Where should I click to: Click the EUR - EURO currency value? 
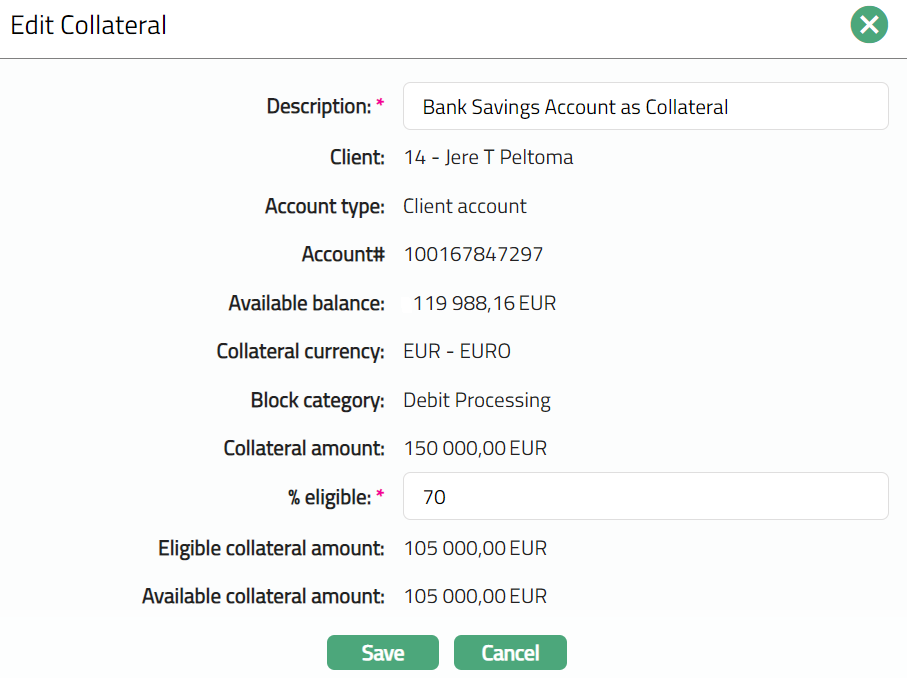coord(456,352)
